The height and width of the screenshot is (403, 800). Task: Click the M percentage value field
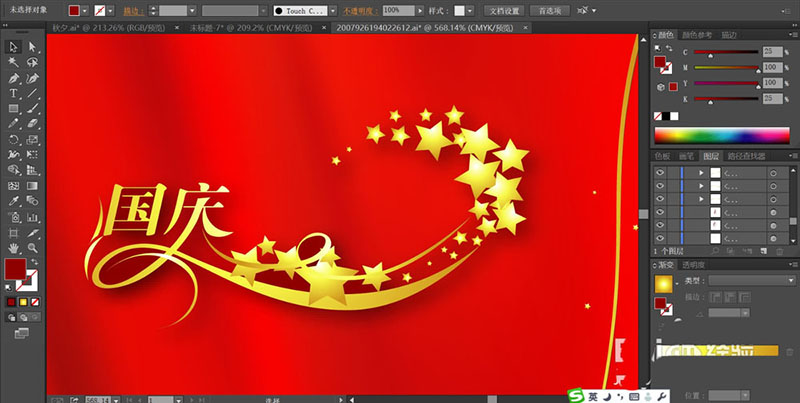coord(772,67)
